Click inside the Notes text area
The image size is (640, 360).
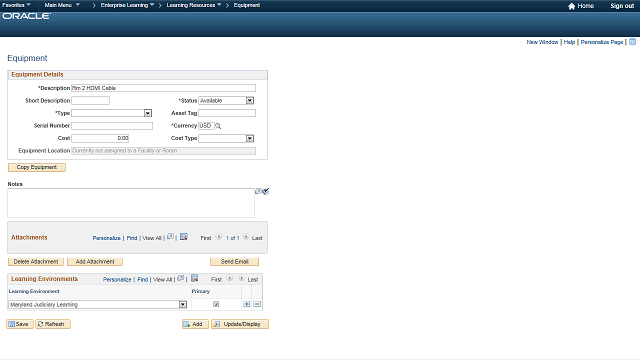pyautogui.click(x=131, y=203)
